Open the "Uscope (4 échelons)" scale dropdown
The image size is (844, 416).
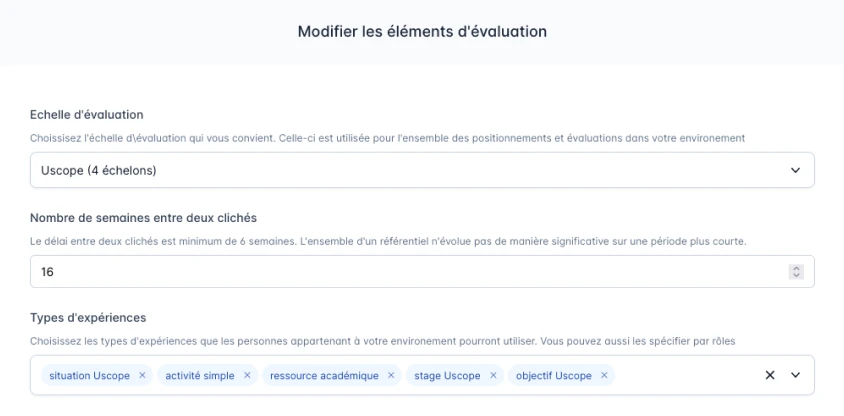(422, 170)
